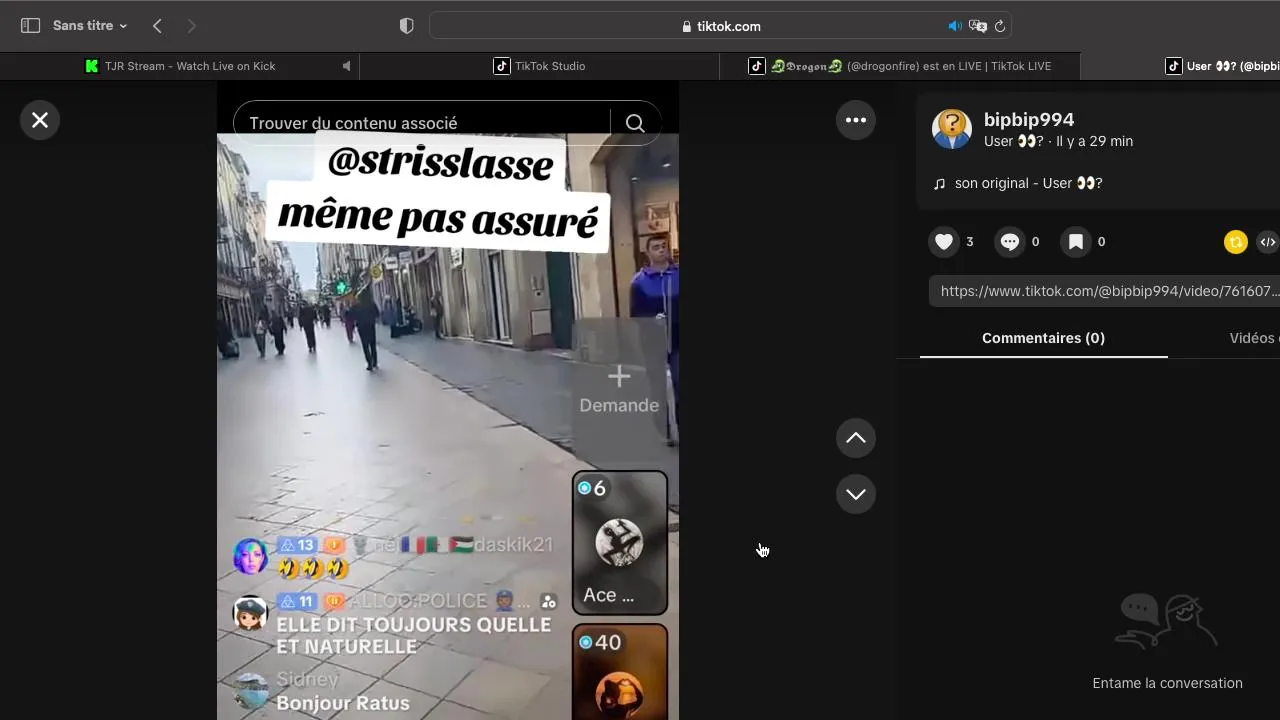
Task: Click 'Bonjour Ratus' comment text
Action: 343,703
